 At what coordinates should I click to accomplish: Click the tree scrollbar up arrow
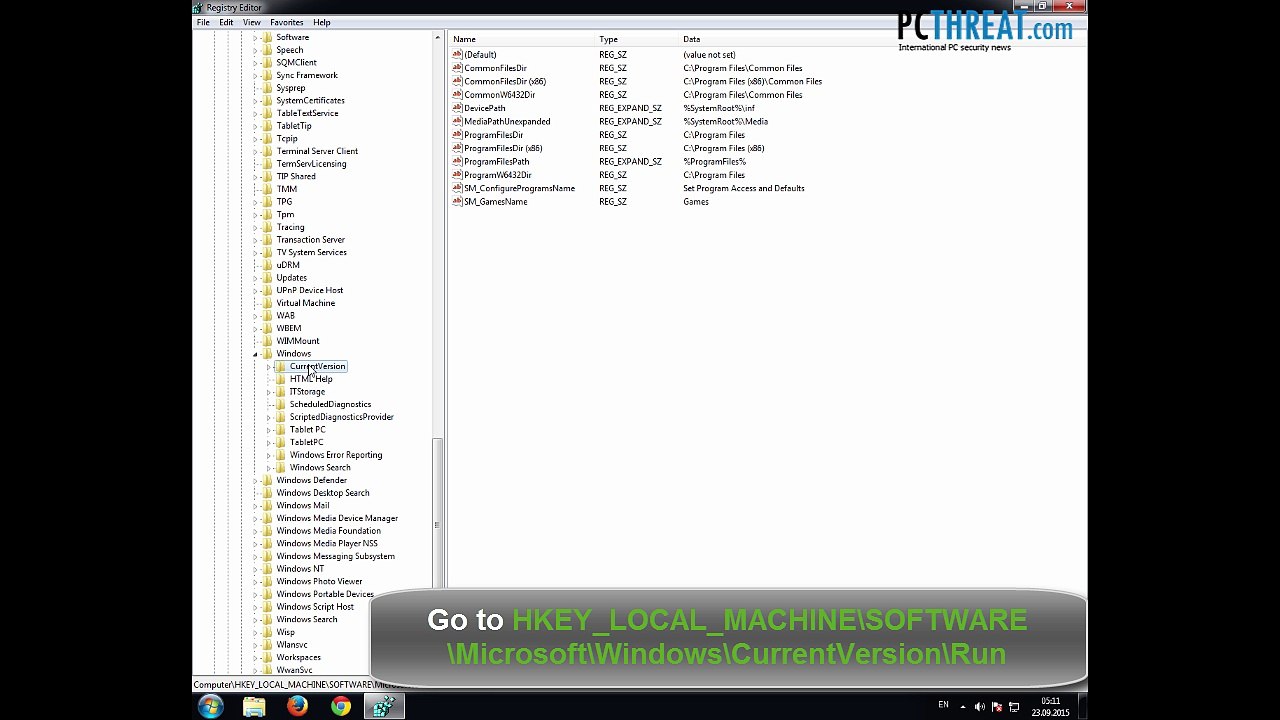437,38
